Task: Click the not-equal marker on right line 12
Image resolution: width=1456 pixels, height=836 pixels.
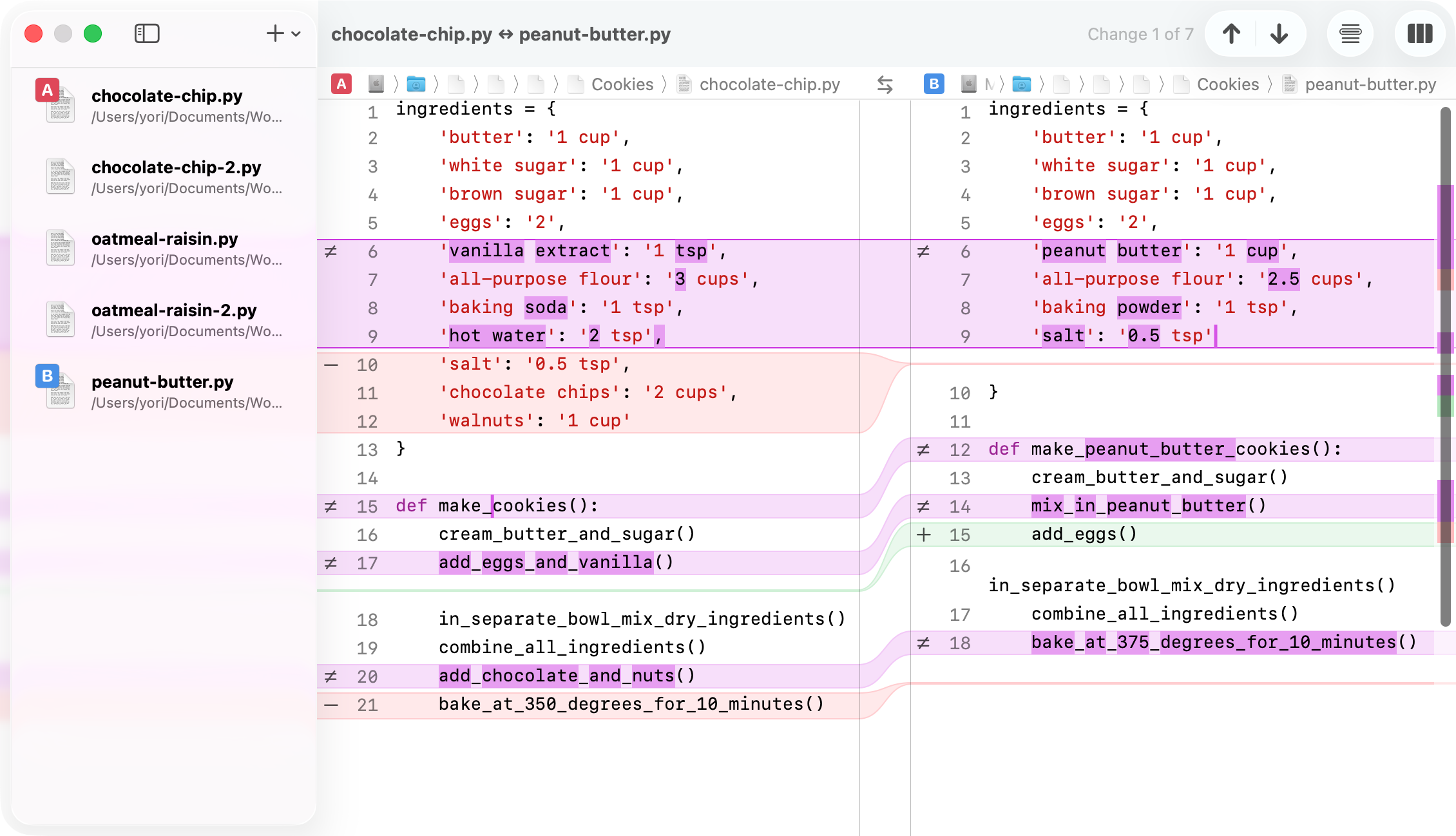Action: (924, 450)
